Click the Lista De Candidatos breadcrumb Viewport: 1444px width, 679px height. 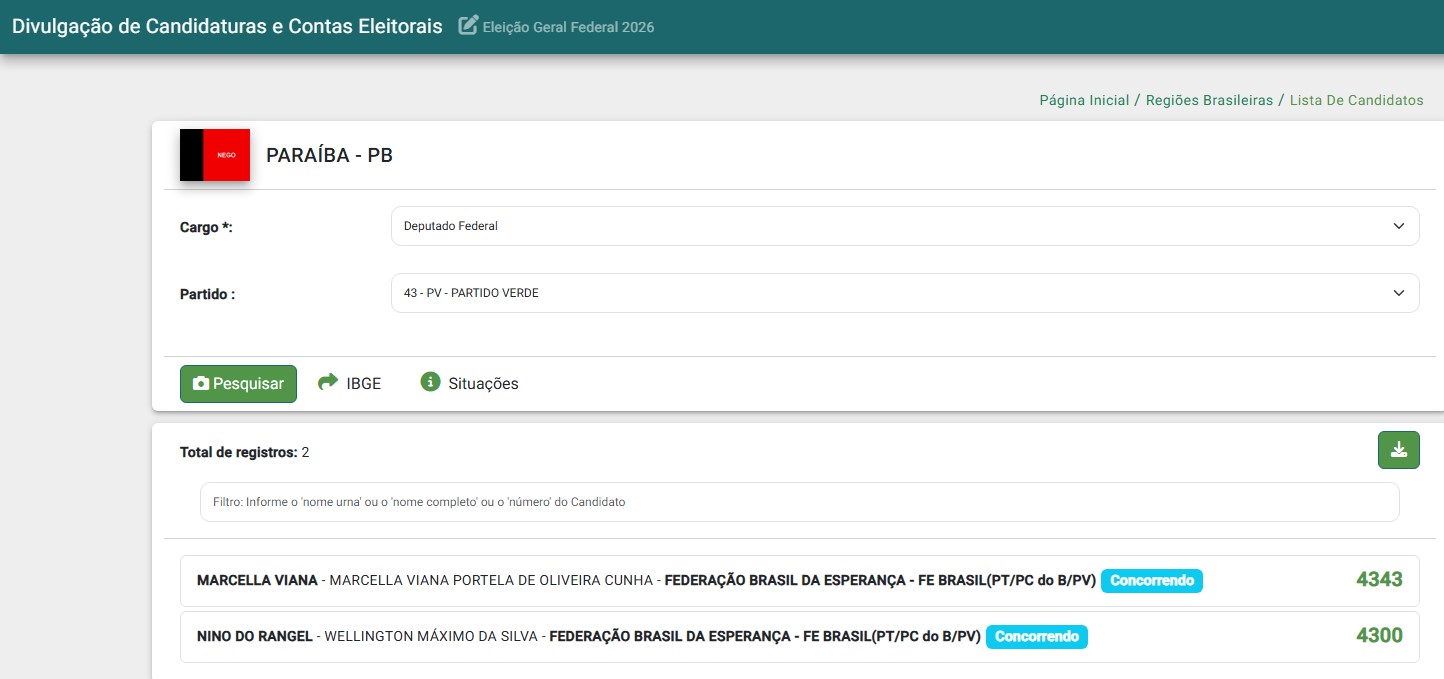point(1356,100)
